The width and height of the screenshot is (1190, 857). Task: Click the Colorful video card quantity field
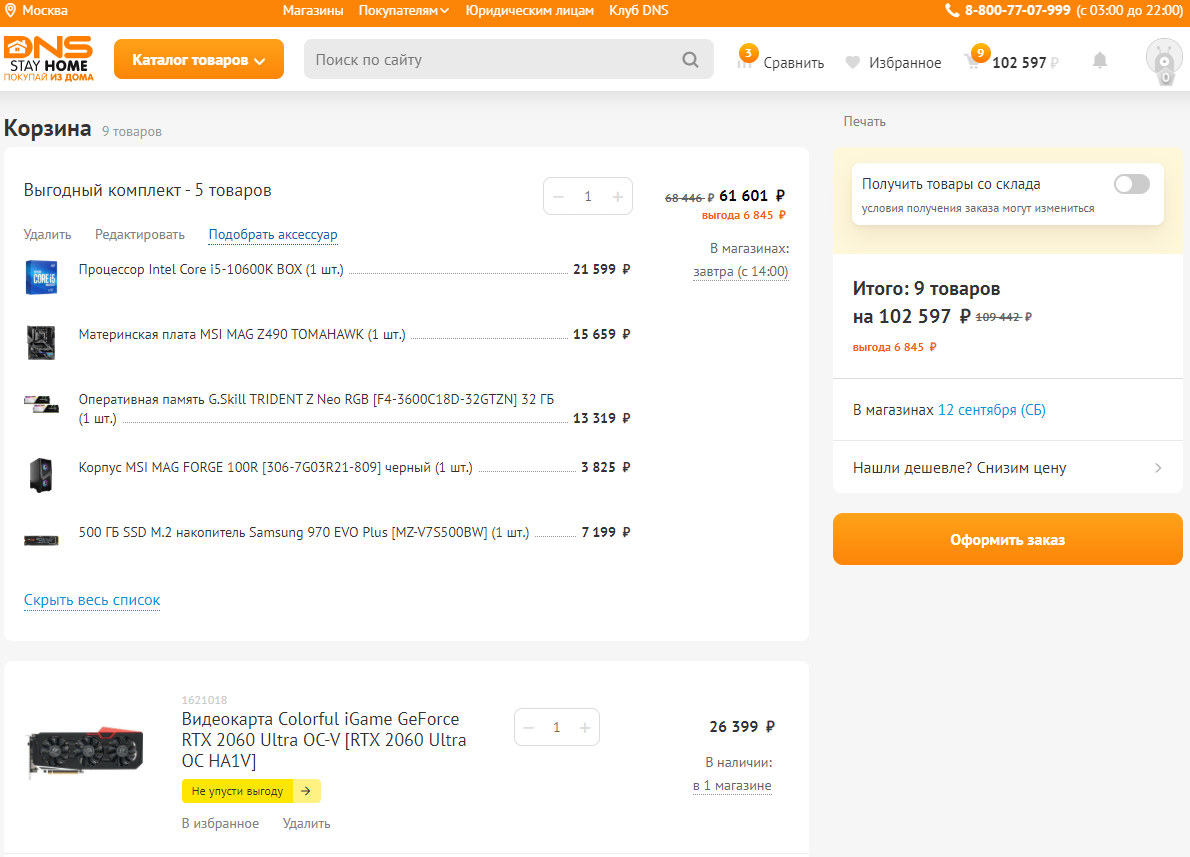(x=557, y=727)
